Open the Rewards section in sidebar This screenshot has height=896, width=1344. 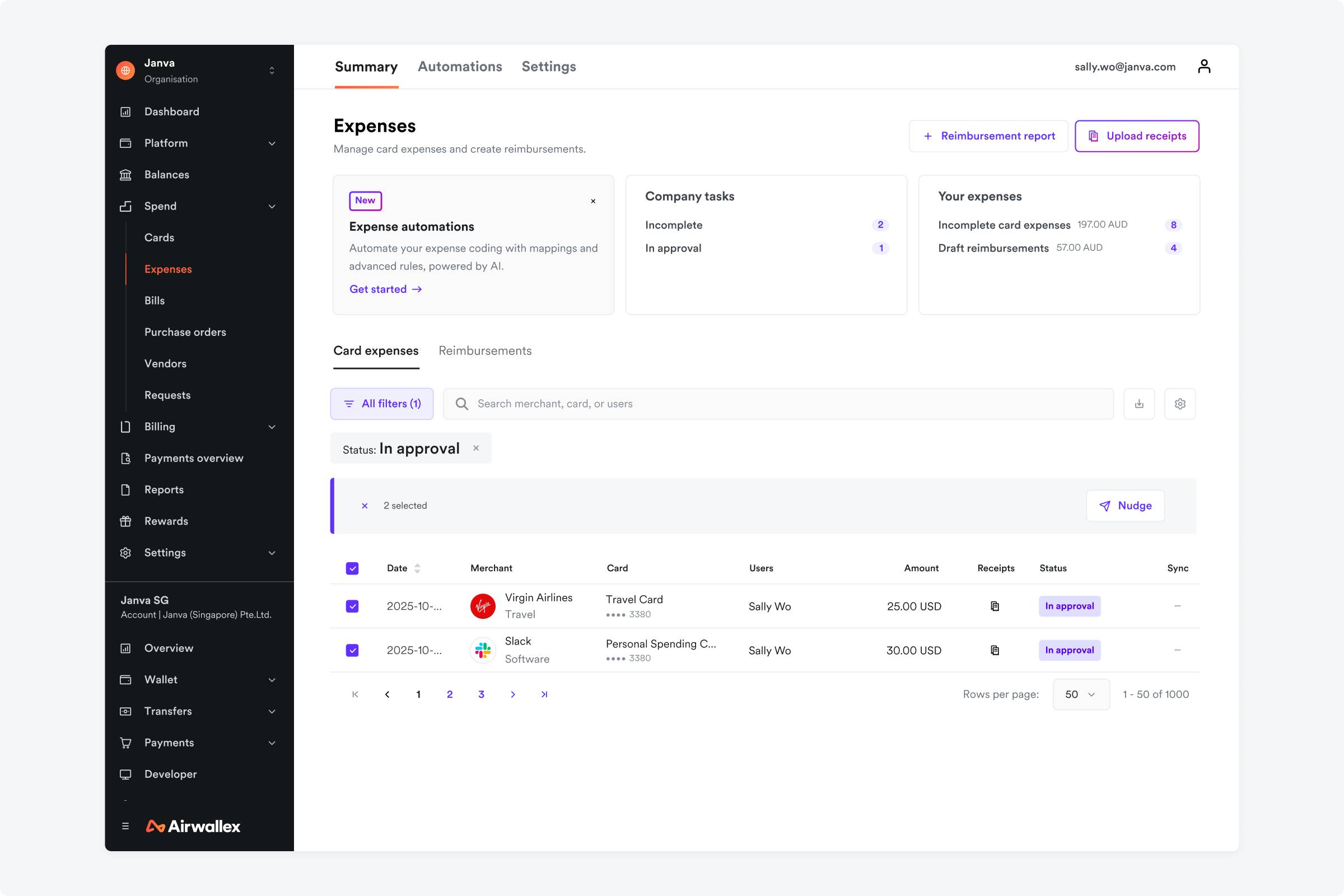tap(166, 521)
